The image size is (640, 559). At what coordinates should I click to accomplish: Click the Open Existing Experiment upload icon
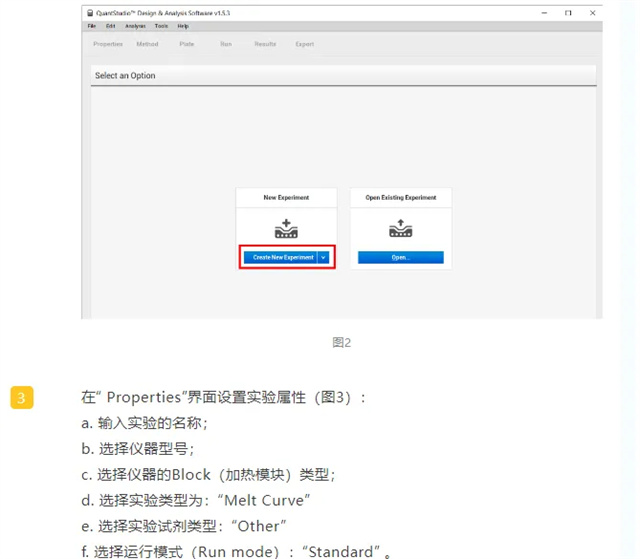(400, 229)
